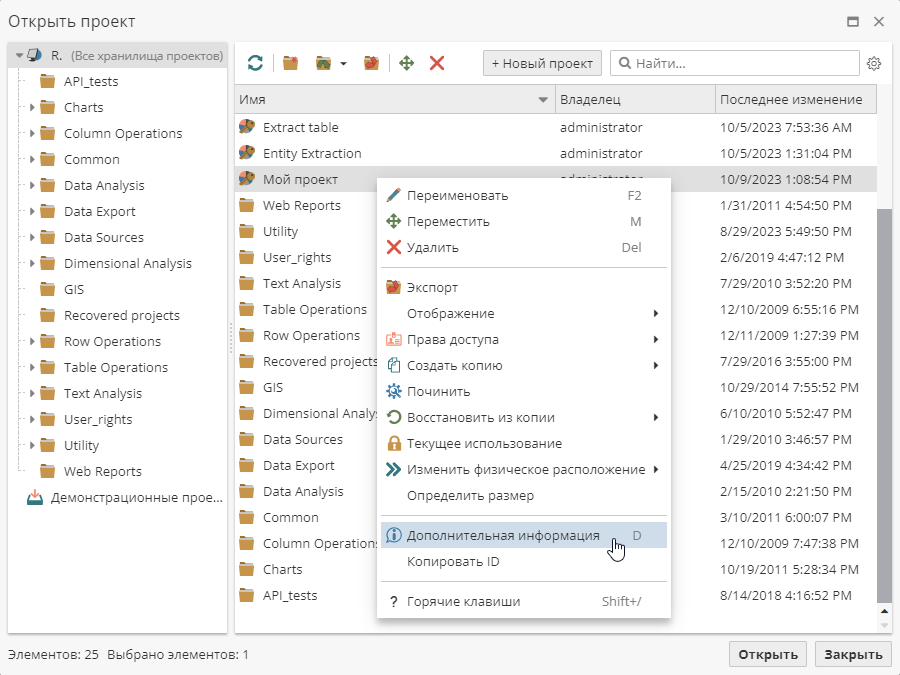This screenshot has width=900, height=675.
Task: Click the Открыть button
Action: pyautogui.click(x=767, y=654)
